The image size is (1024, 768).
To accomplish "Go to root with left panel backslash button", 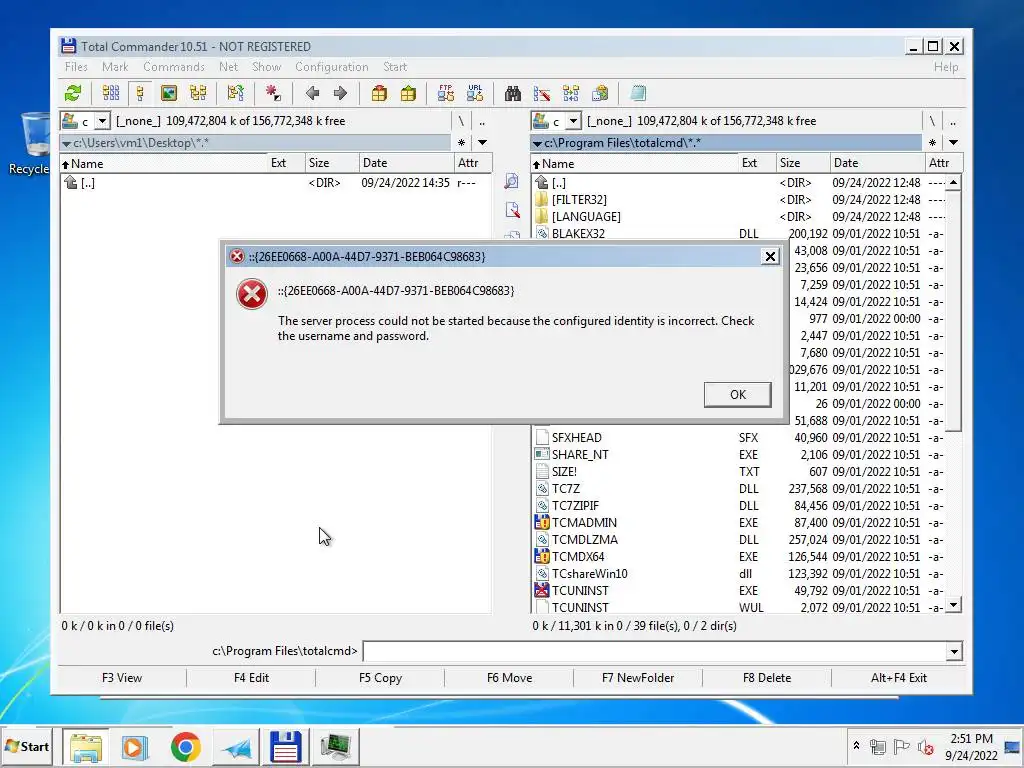I will pos(461,121).
